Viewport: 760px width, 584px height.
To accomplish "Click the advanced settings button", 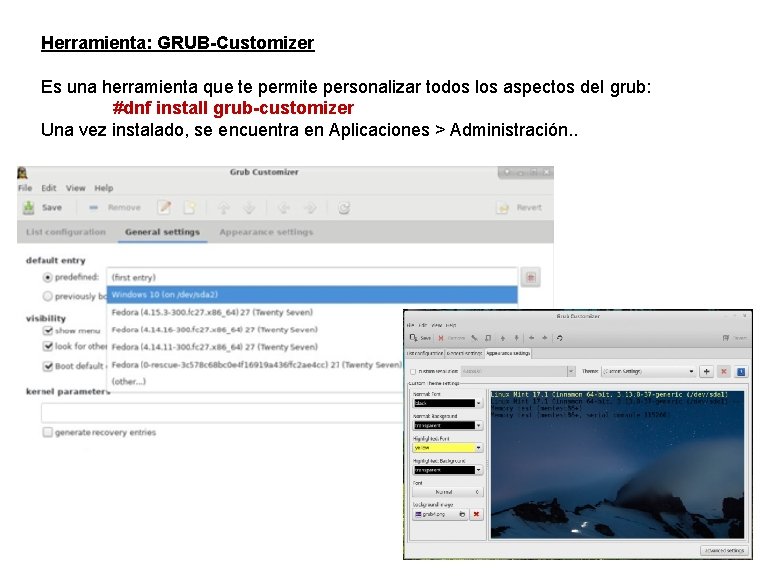I will coord(724,551).
